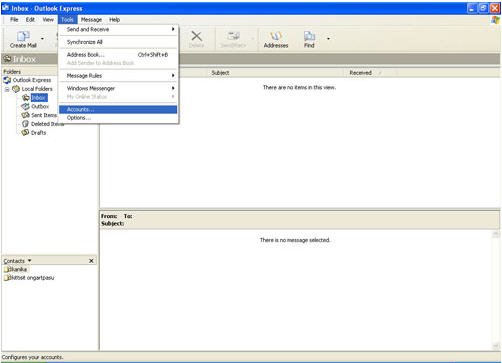This screenshot has height=363, width=502.
Task: Click the Find toolbar icon
Action: 309,39
